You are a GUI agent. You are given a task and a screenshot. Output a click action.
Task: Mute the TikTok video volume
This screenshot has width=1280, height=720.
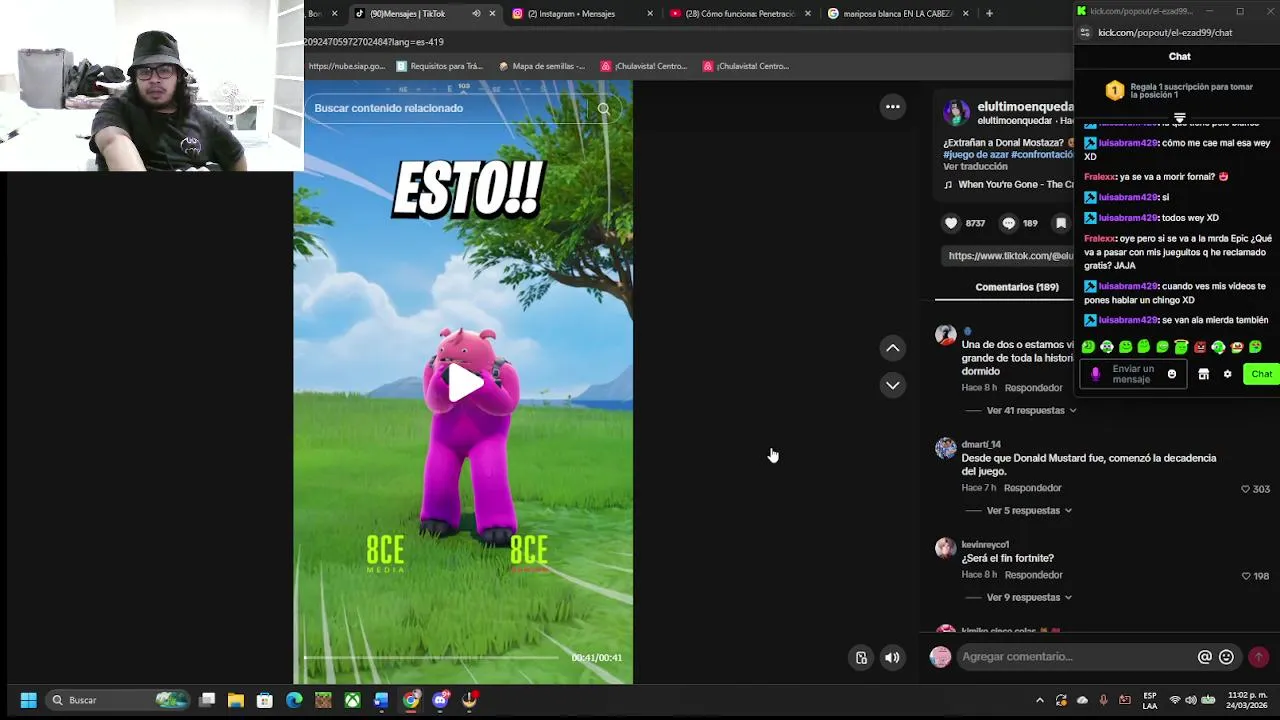[x=892, y=657]
